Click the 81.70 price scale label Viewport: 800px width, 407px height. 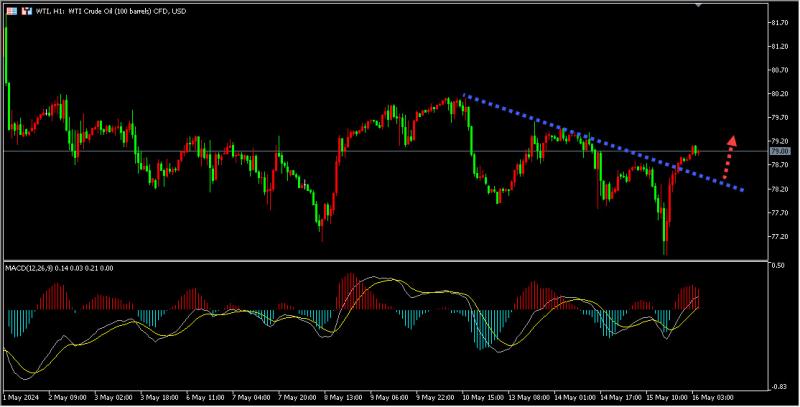tap(779, 22)
